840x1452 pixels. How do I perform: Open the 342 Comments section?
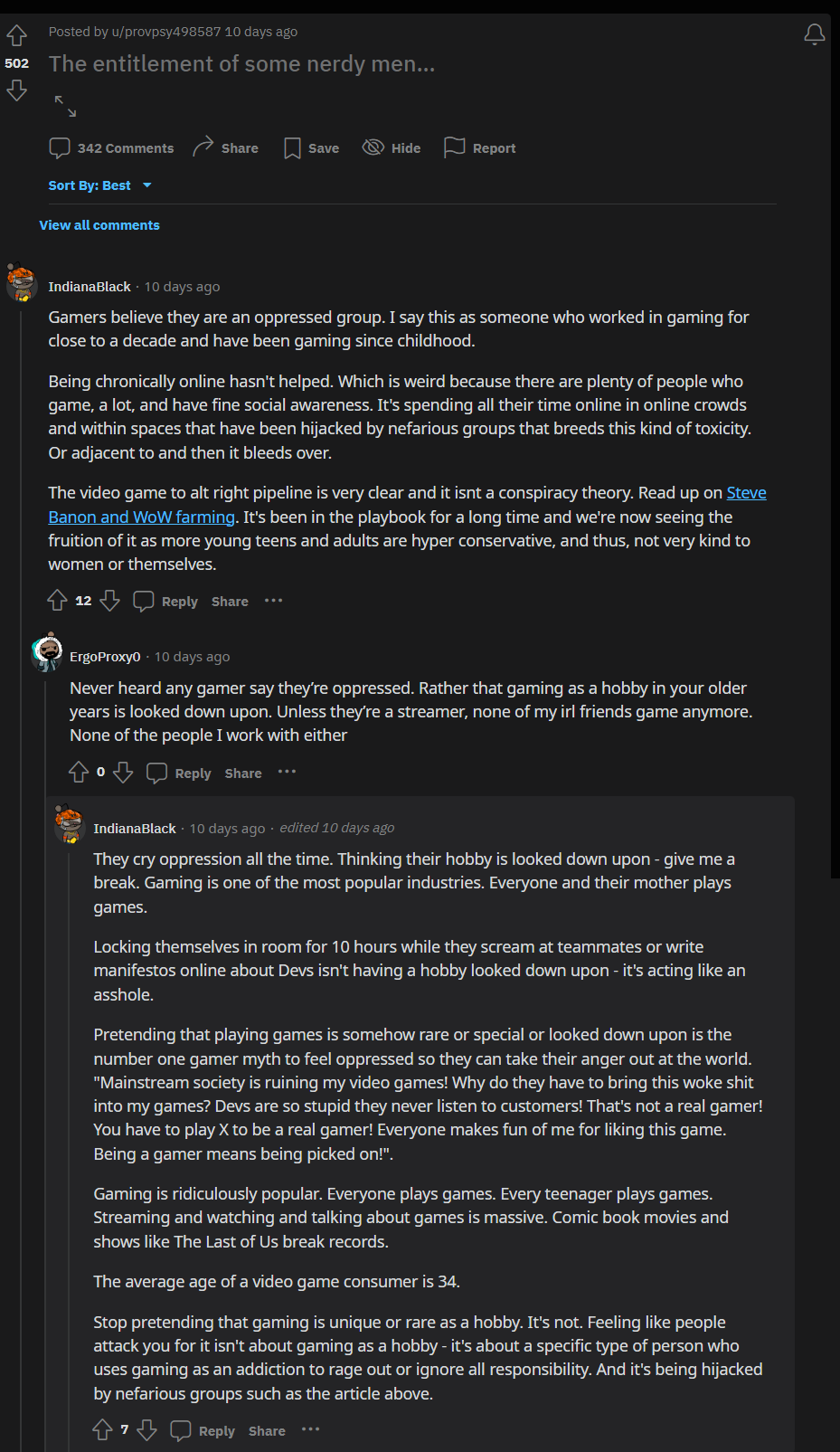point(111,148)
